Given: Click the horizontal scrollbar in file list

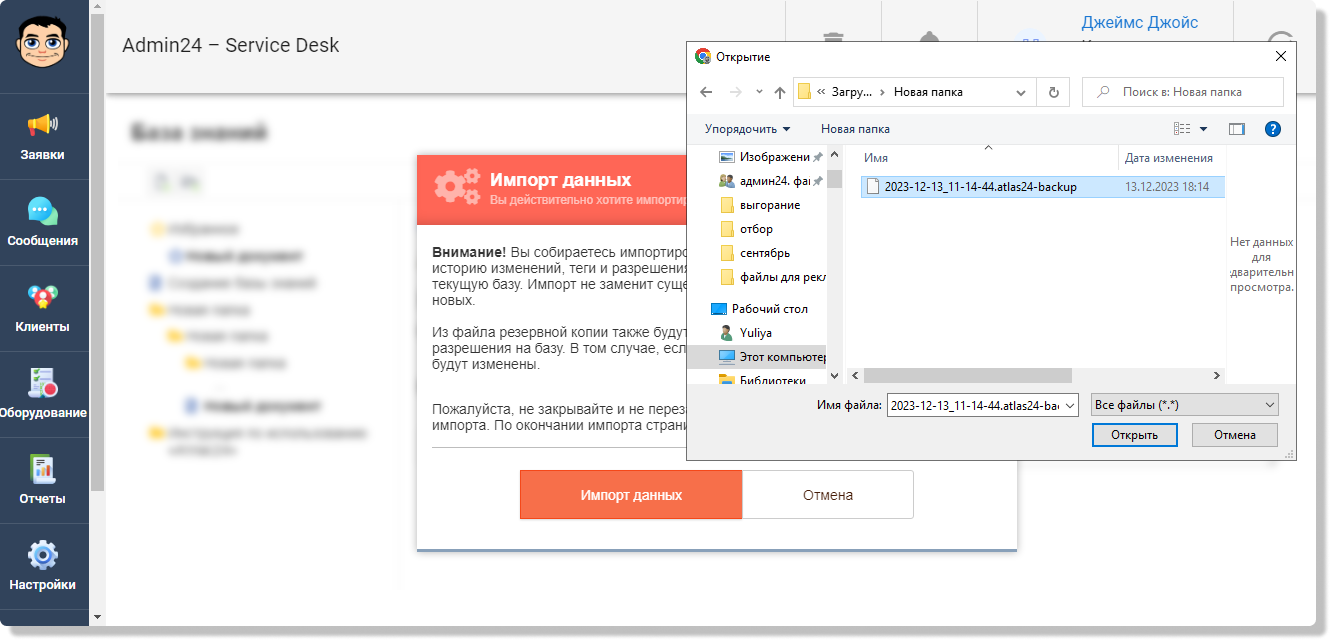Looking at the screenshot, I should pos(967,375).
